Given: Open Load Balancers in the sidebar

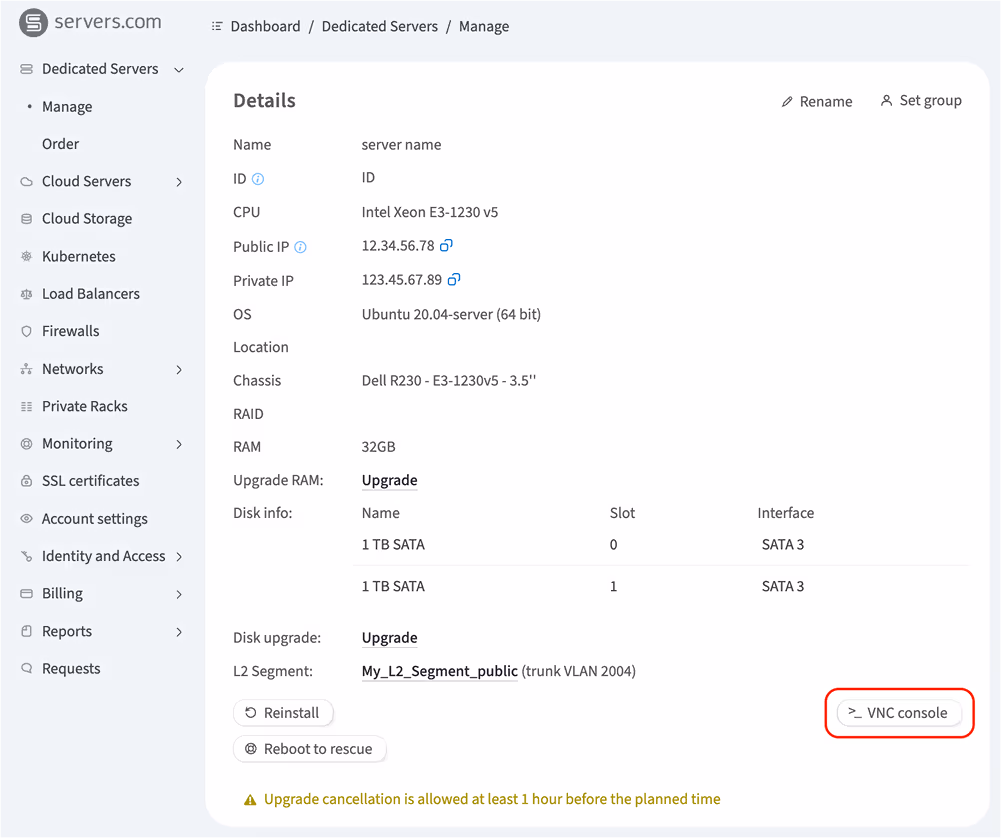Looking at the screenshot, I should click(91, 294).
